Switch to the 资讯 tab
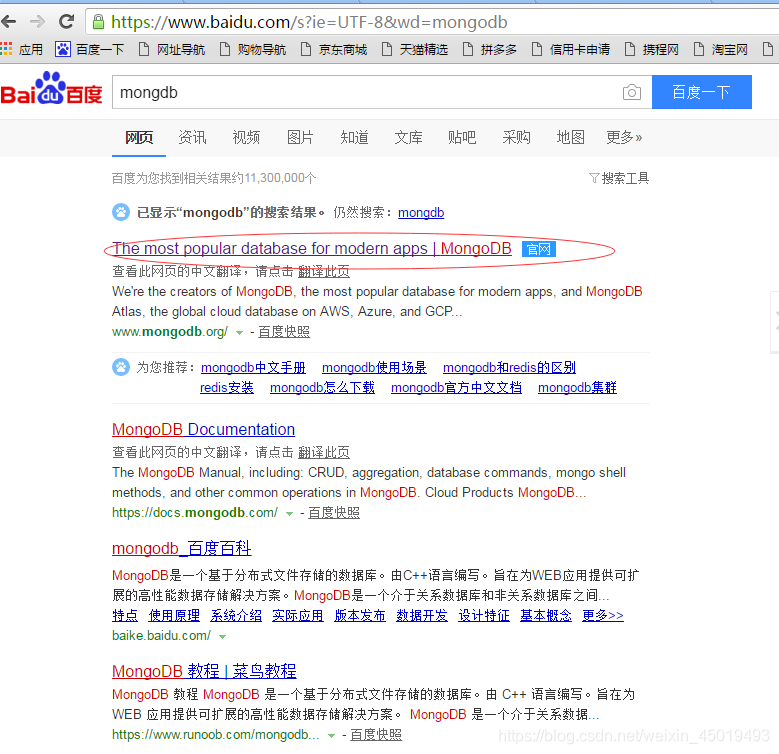 [x=192, y=137]
